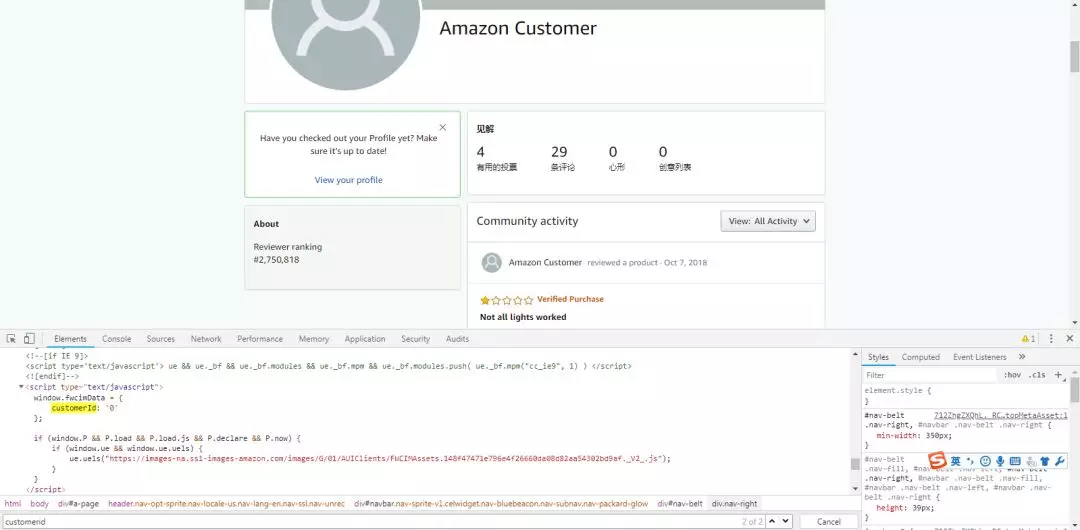
Task: Go to next search result arrow
Action: [785, 521]
